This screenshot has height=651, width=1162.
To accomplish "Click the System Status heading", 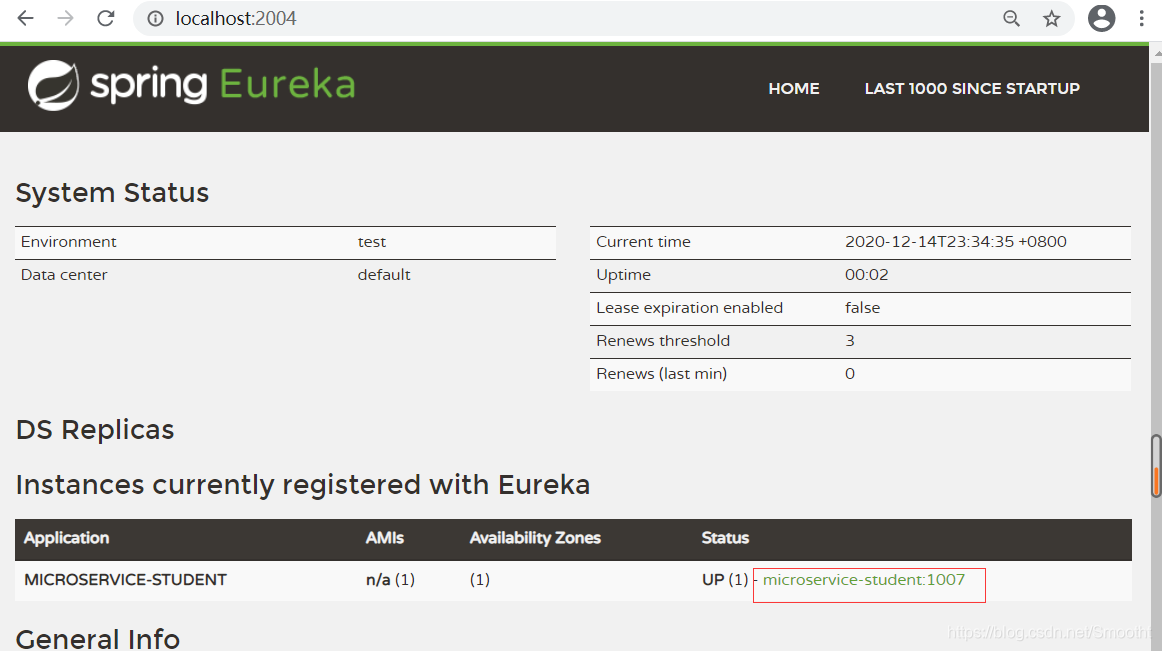I will pyautogui.click(x=113, y=193).
